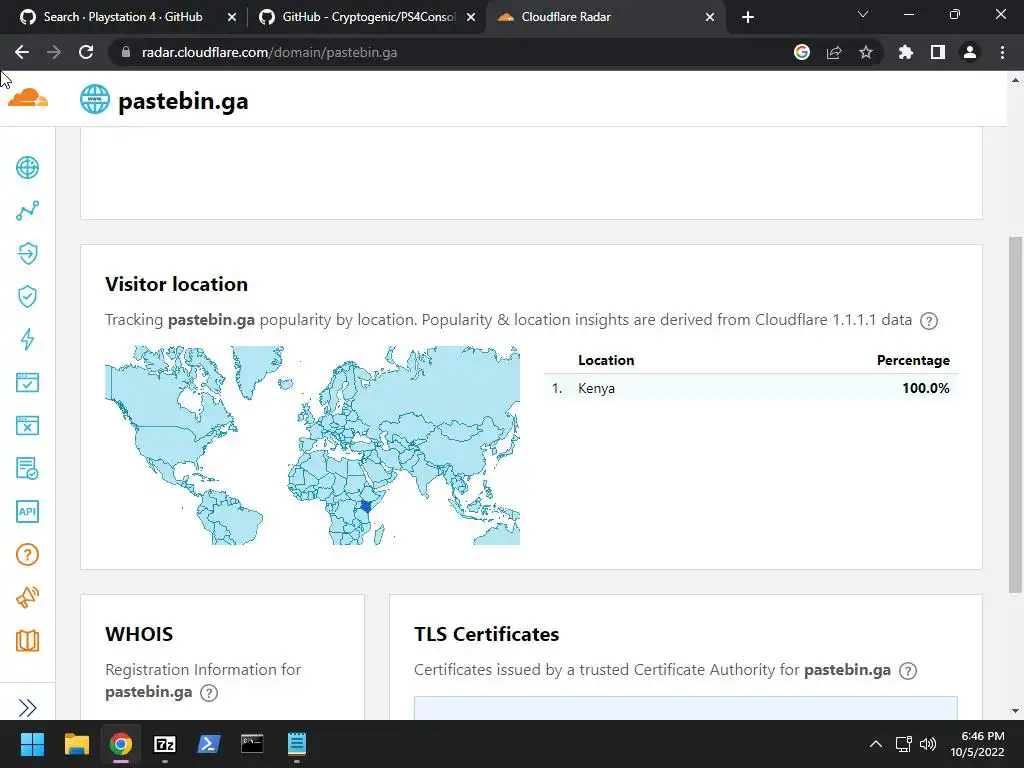The height and width of the screenshot is (768, 1024).
Task: Click the Location column header
Action: 606,360
